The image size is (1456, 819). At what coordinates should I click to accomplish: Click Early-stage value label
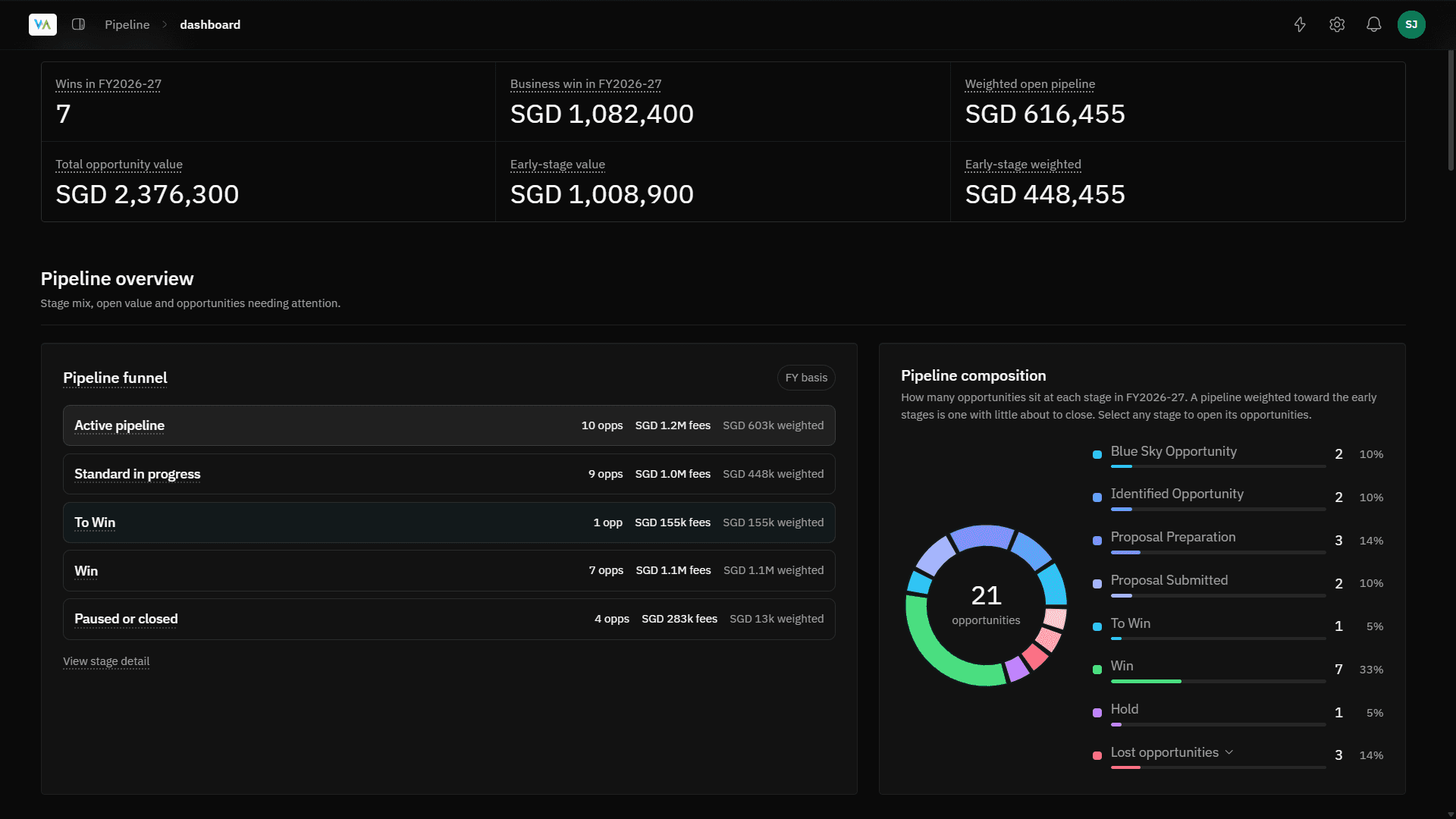pyautogui.click(x=557, y=165)
